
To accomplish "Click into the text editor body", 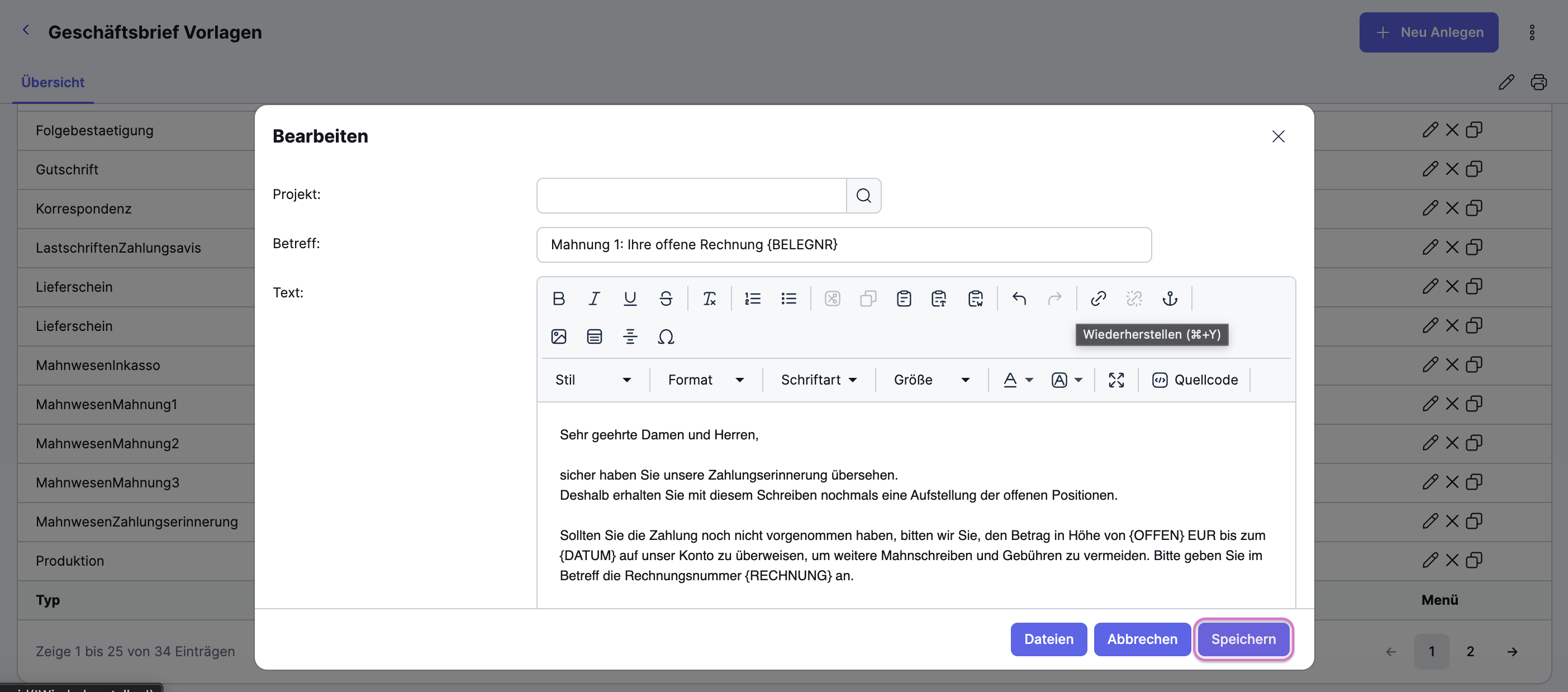I will pyautogui.click(x=915, y=505).
